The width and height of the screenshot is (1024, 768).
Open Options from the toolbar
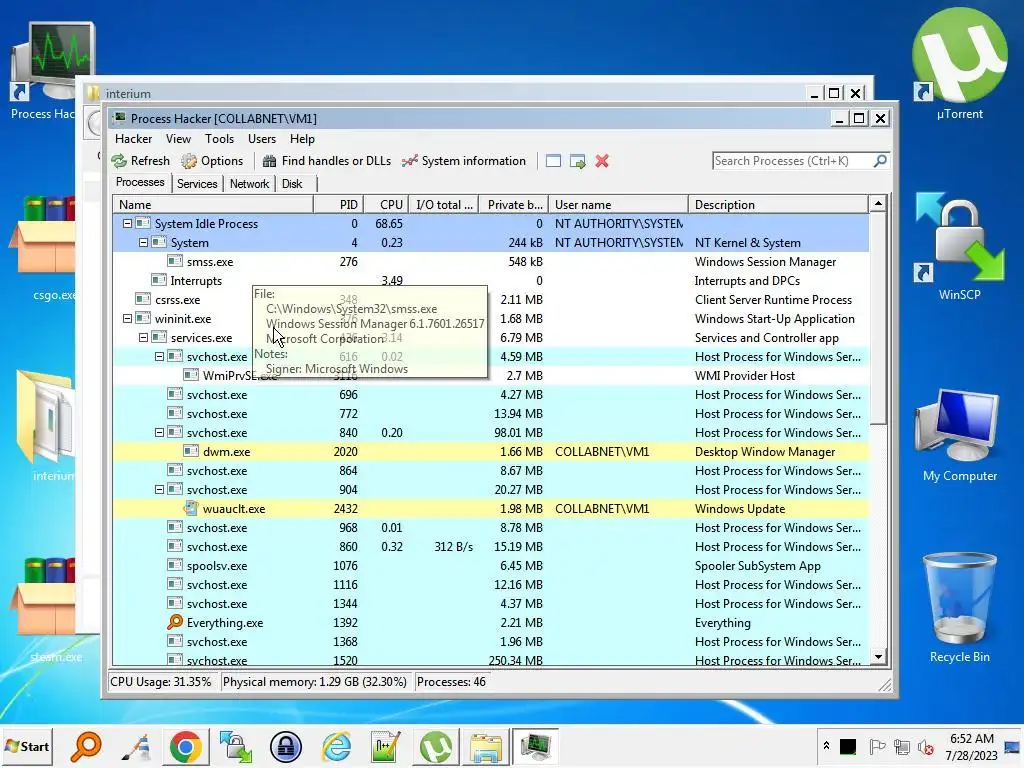tap(212, 161)
